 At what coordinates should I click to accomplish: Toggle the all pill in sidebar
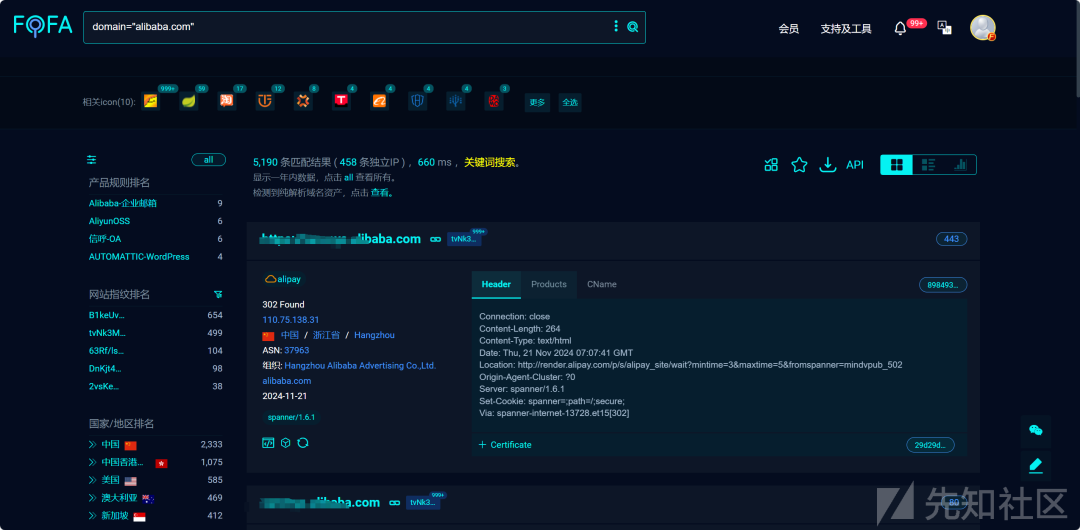point(209,160)
